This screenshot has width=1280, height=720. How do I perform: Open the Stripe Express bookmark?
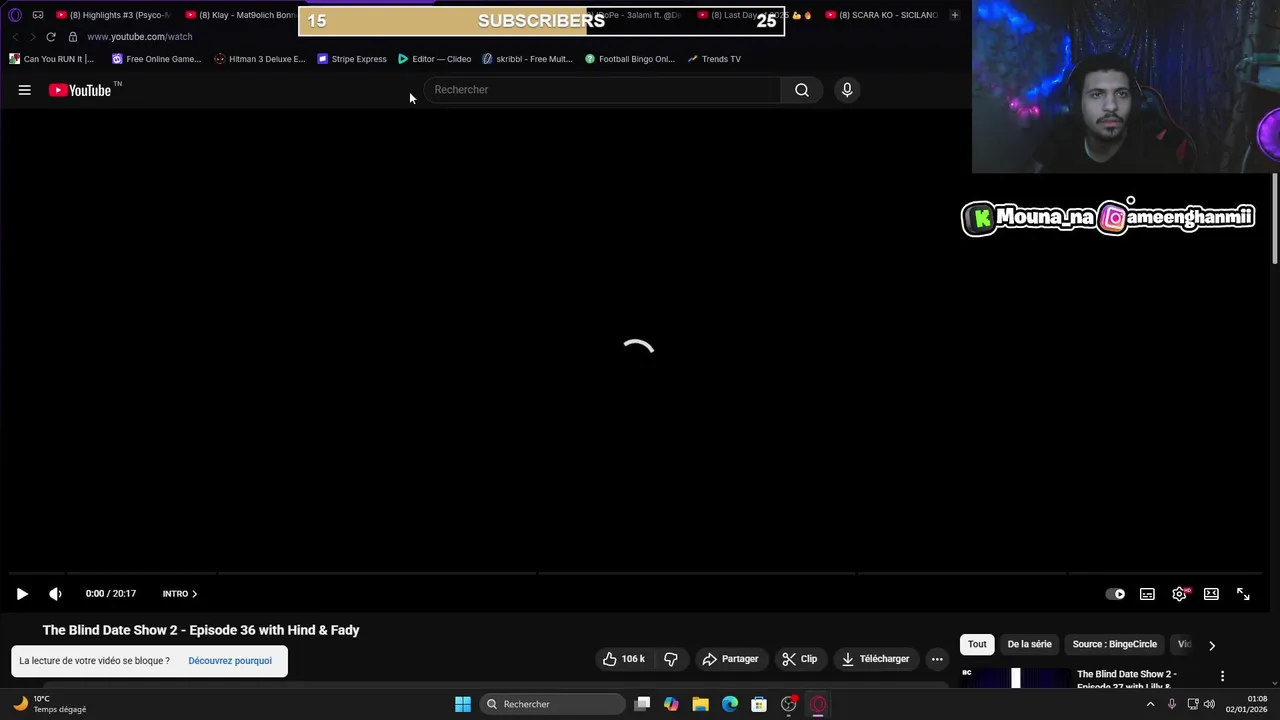pos(352,59)
